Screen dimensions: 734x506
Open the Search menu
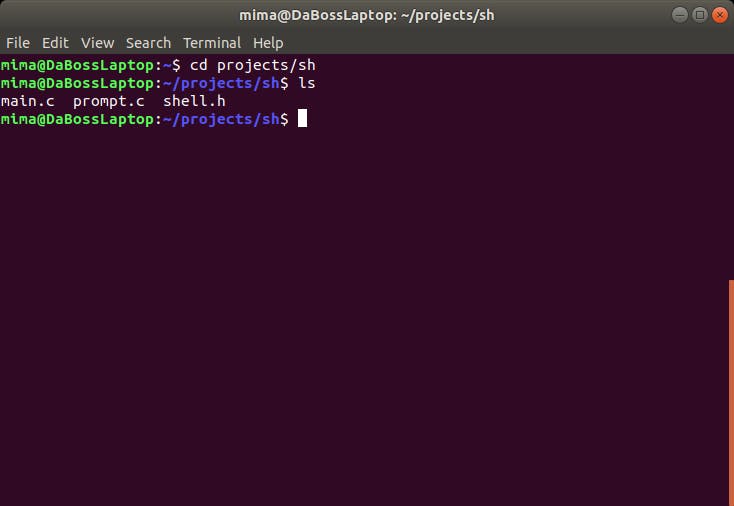coord(148,43)
